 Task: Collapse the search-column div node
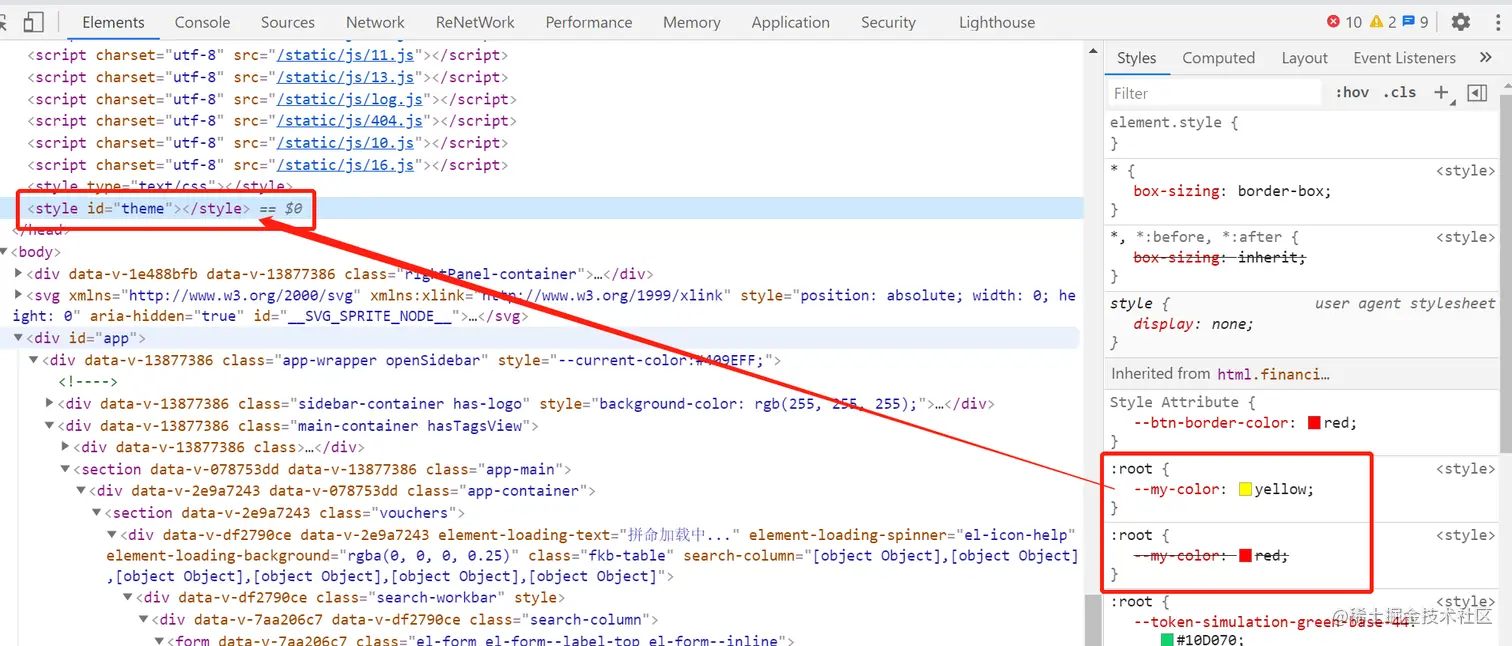point(145,619)
